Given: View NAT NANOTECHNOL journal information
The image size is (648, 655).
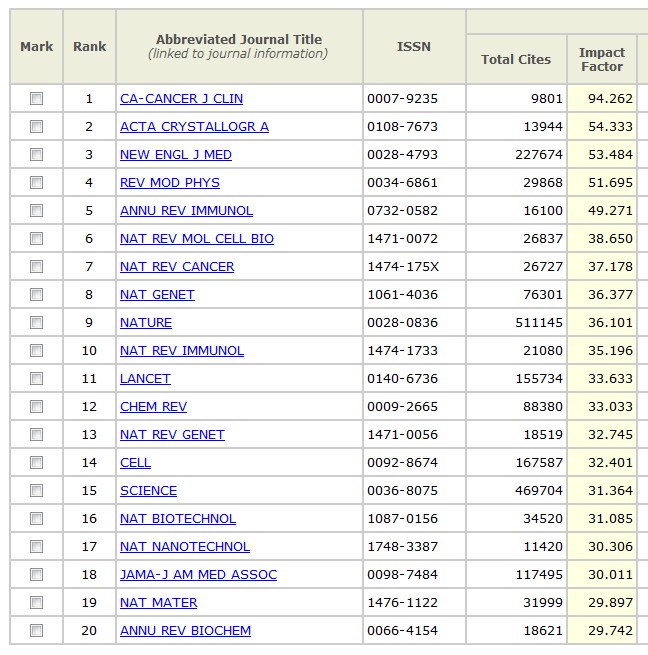Looking at the screenshot, I should [185, 547].
